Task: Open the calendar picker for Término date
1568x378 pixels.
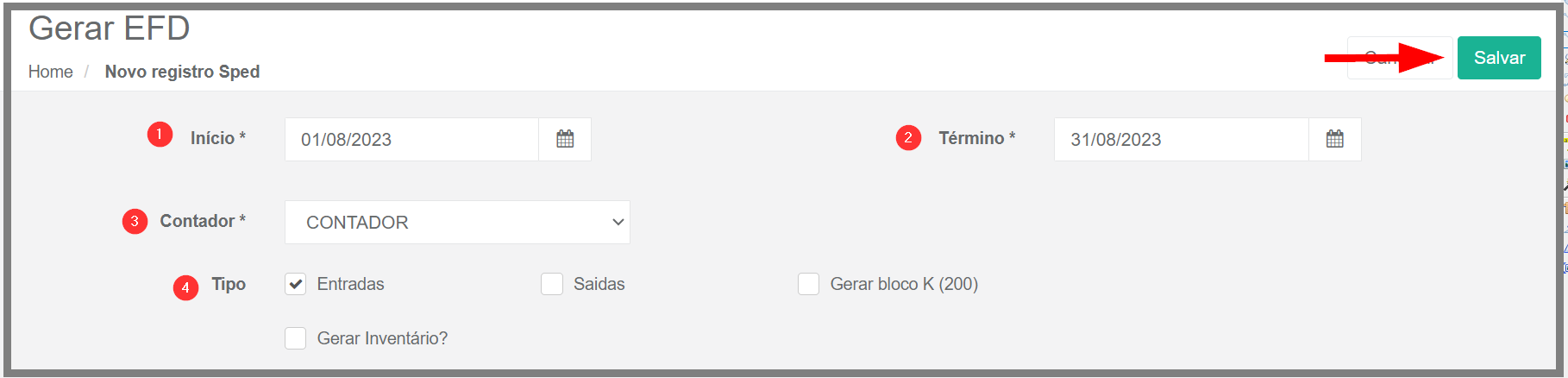Action: tap(1335, 139)
